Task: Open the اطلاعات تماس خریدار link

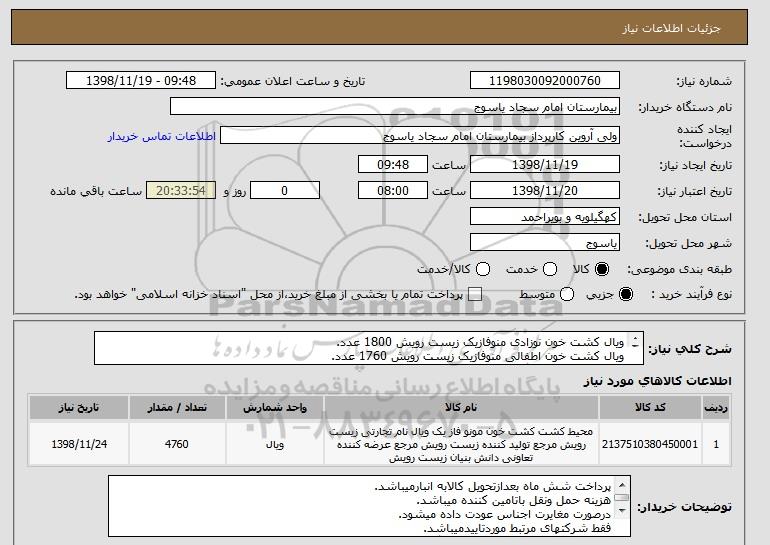Action: (162, 136)
